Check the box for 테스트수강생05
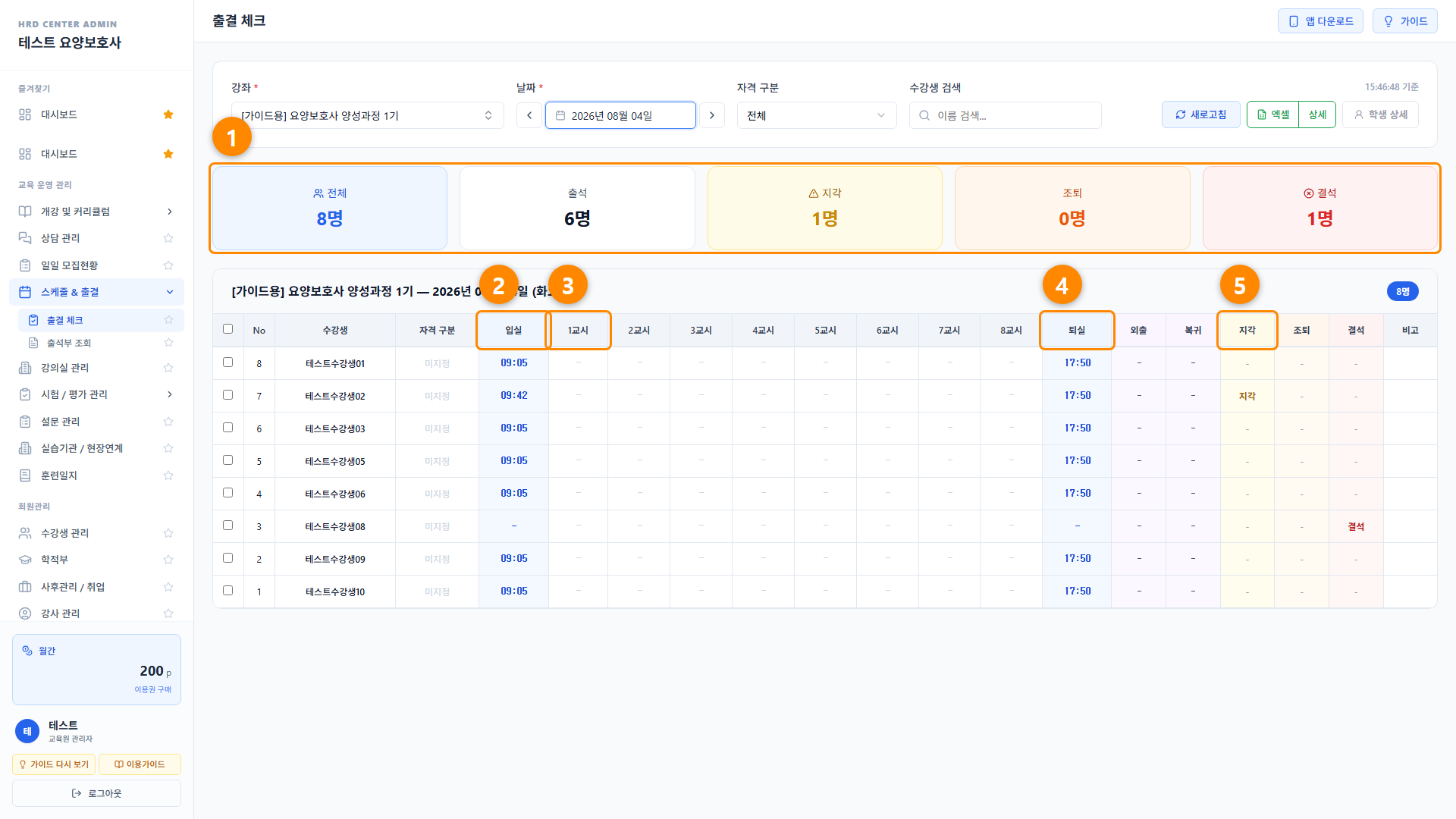1456x819 pixels. point(227,460)
